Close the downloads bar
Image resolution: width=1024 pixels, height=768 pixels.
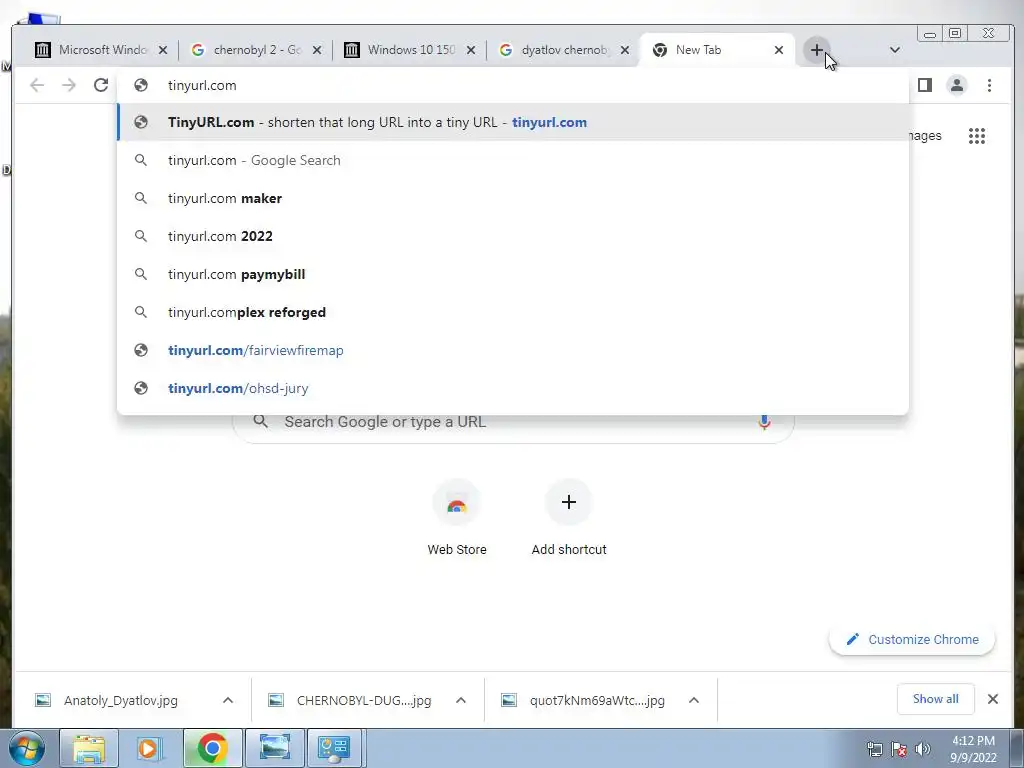(993, 699)
